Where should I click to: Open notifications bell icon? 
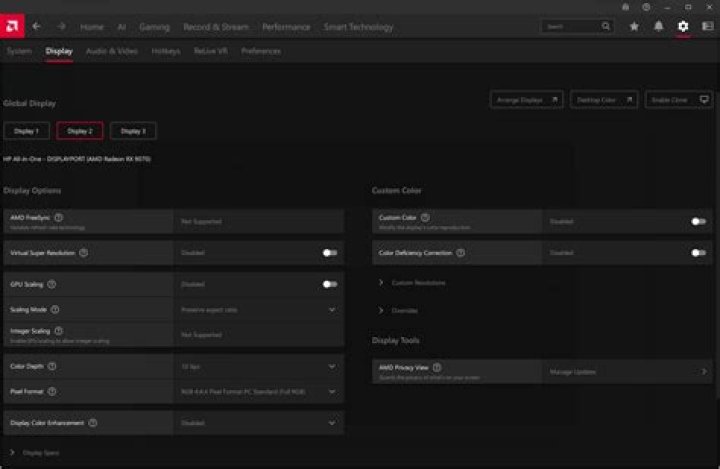click(658, 26)
